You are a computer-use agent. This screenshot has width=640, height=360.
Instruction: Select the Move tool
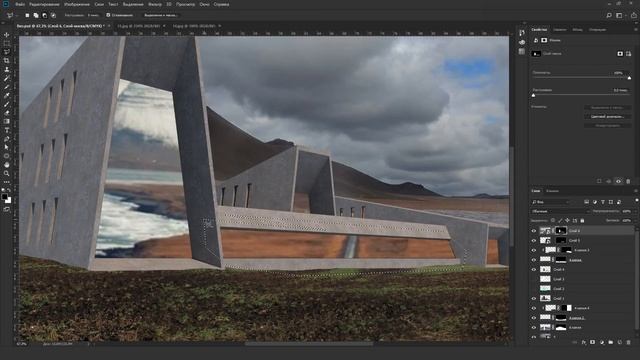7,35
